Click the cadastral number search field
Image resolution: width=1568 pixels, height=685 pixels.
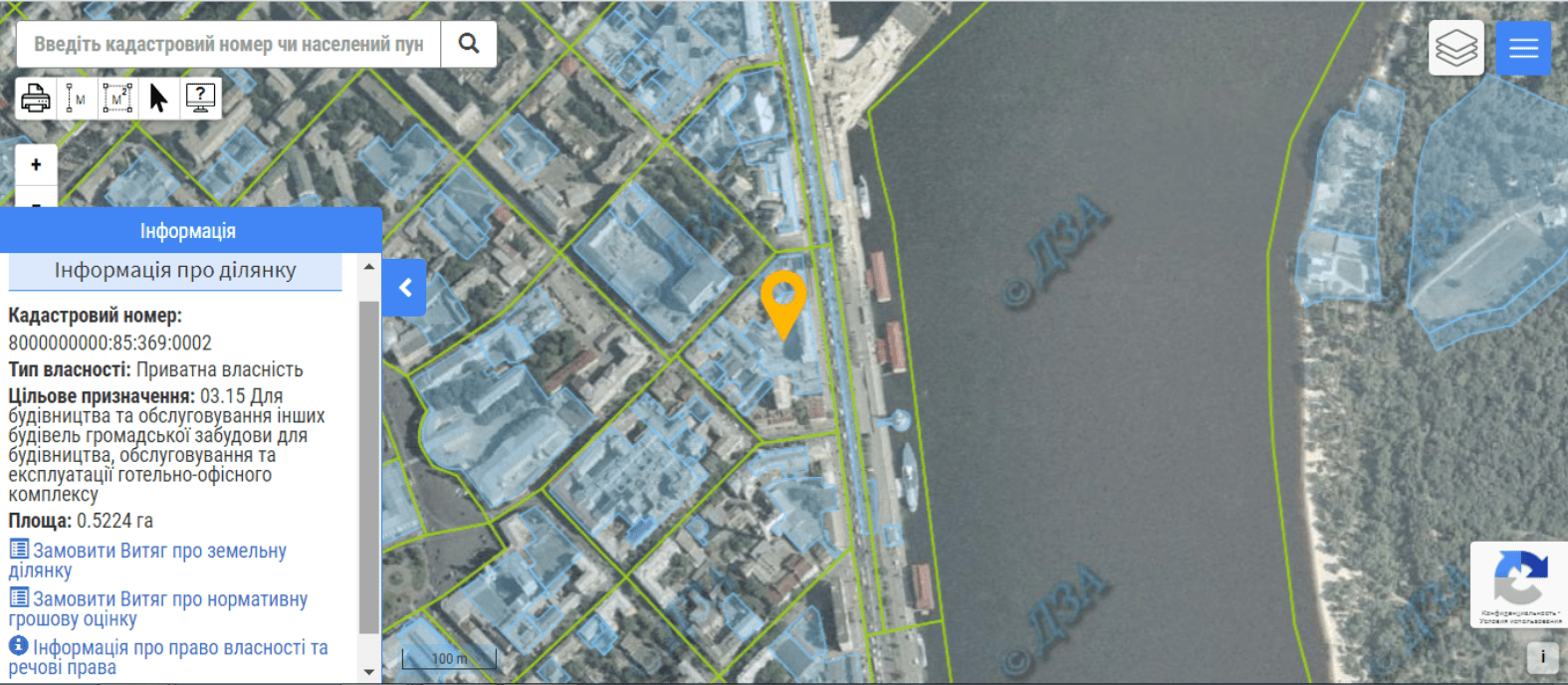pos(228,44)
